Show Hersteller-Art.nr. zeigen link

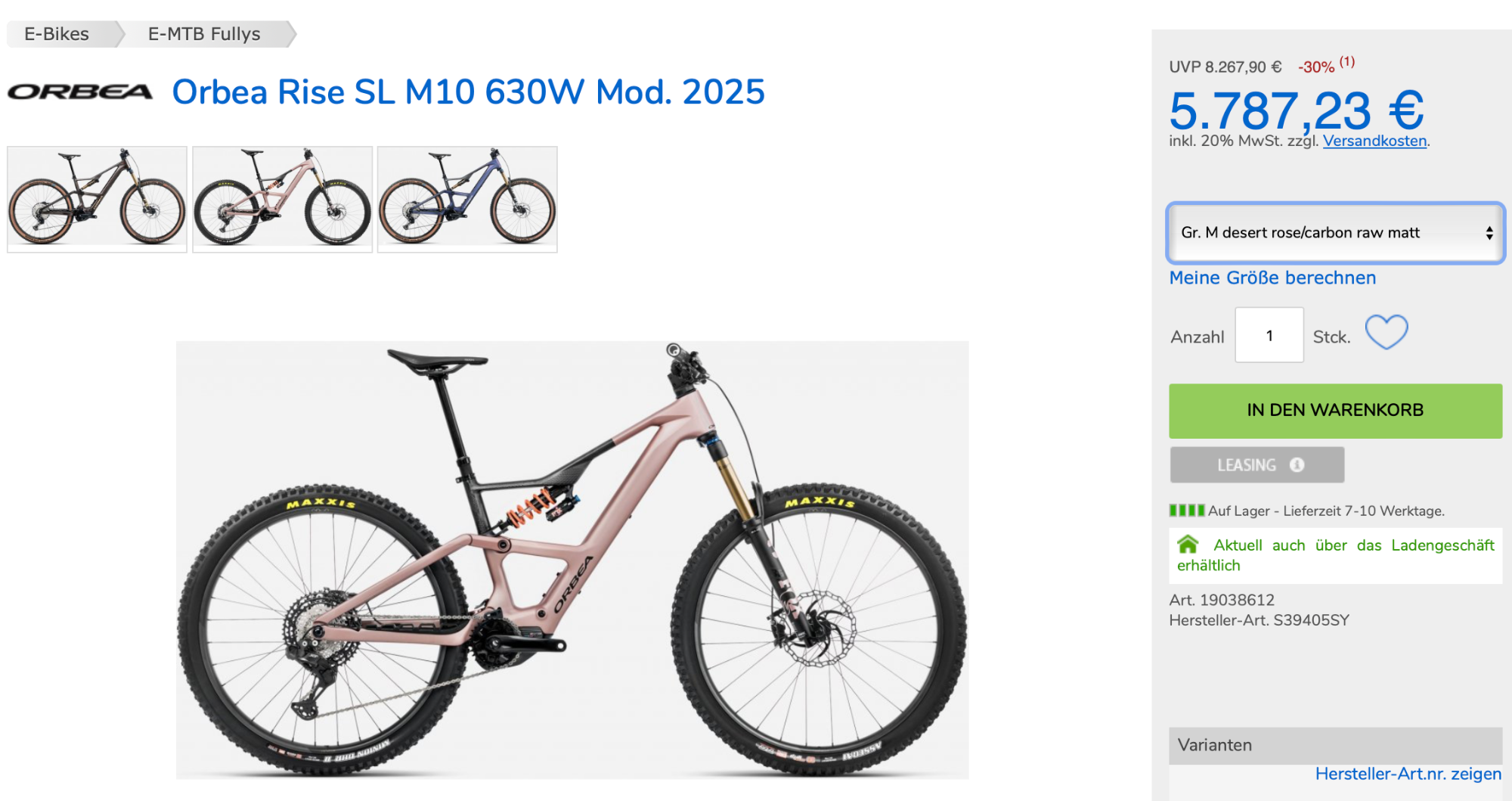(1408, 774)
